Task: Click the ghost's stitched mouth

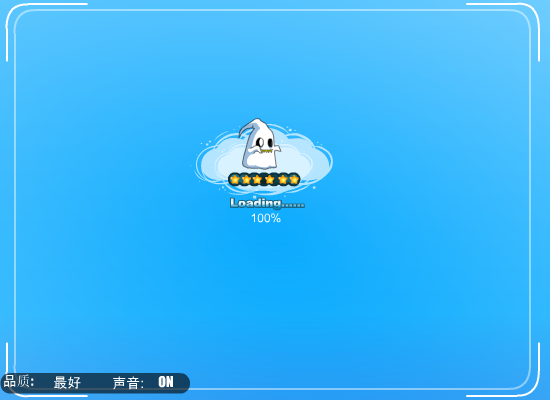Action: point(266,151)
